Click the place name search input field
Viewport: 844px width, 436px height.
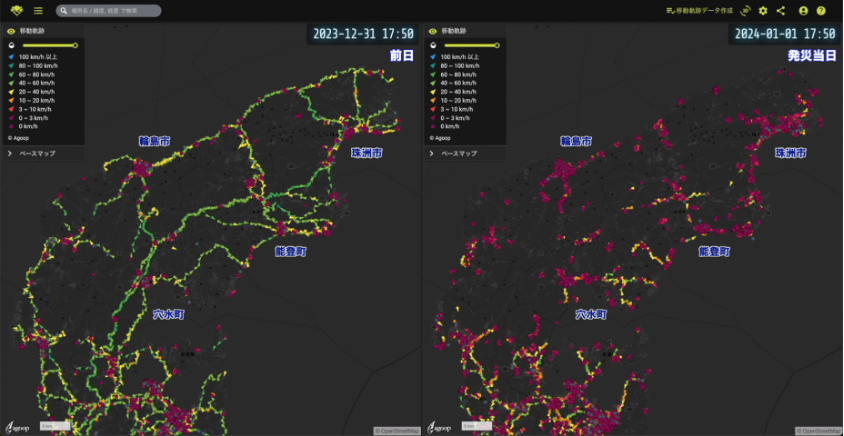pos(112,11)
